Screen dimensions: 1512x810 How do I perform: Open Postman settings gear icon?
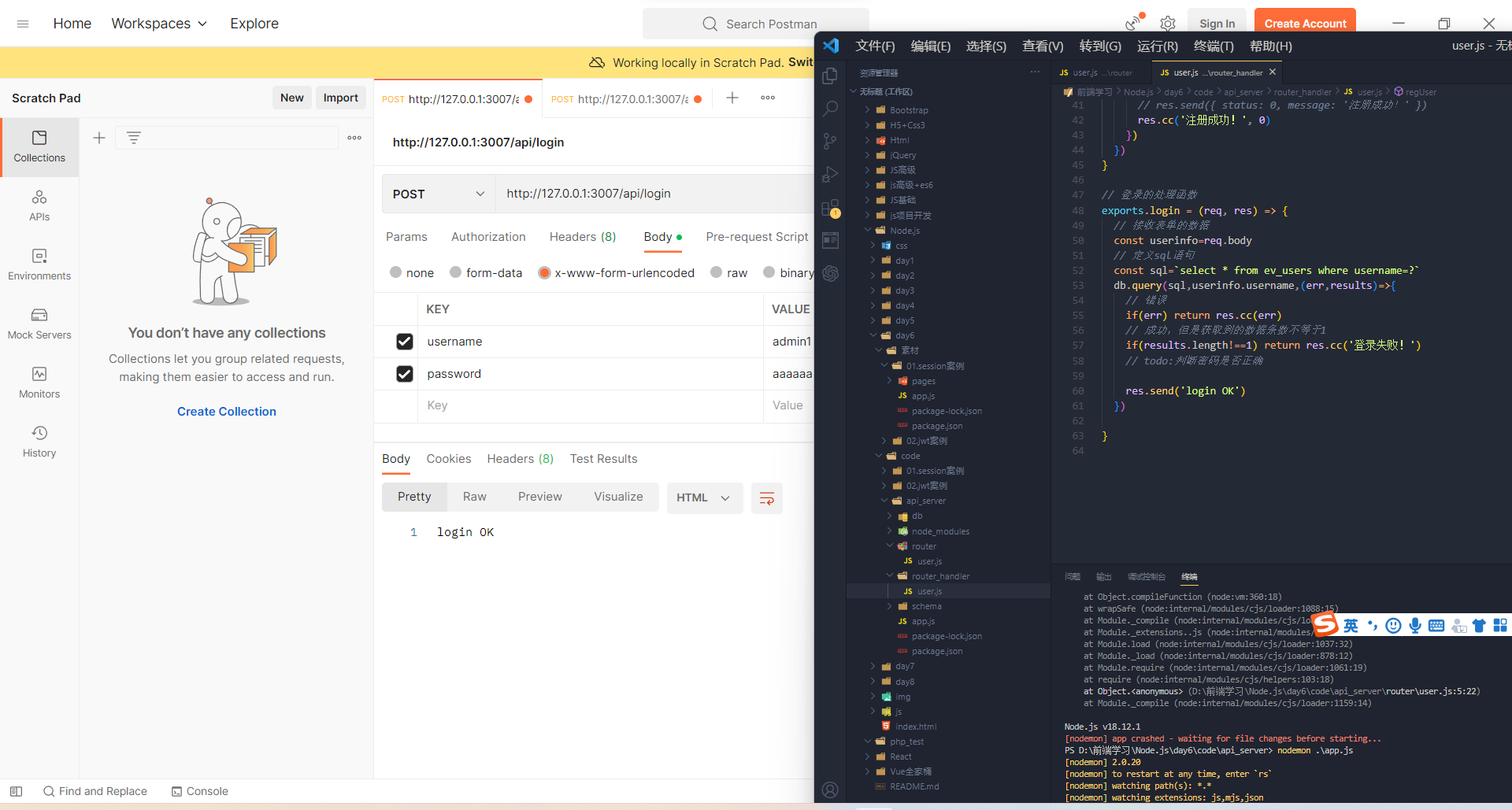(x=1168, y=24)
